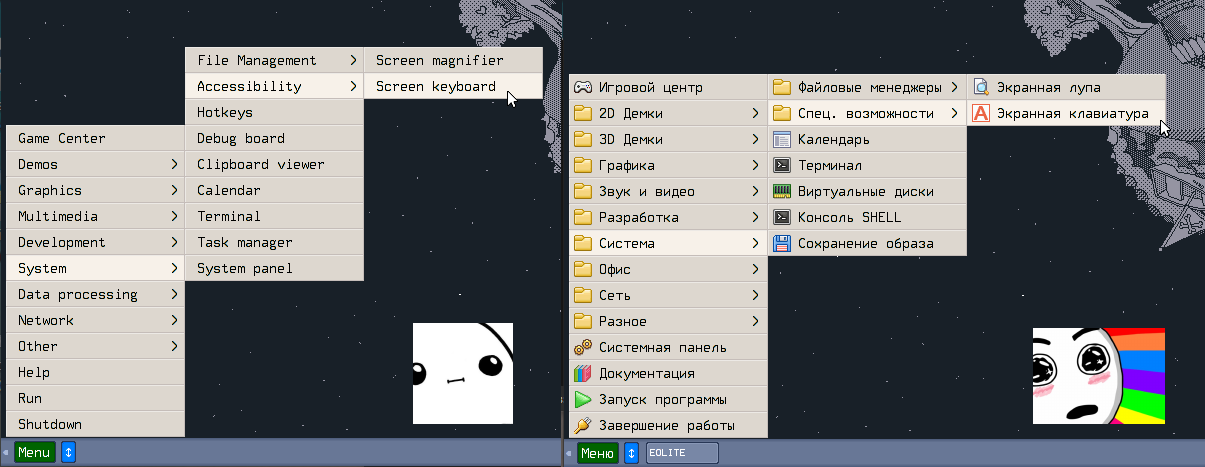Viewport: 1205px width, 467px height.
Task: Launch Hotkeys from the System submenu
Action: click(x=275, y=112)
